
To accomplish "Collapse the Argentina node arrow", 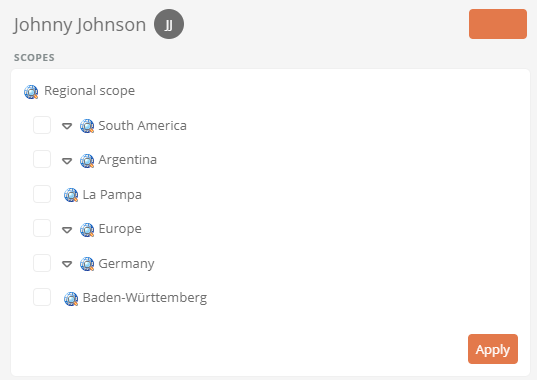I will [67, 161].
